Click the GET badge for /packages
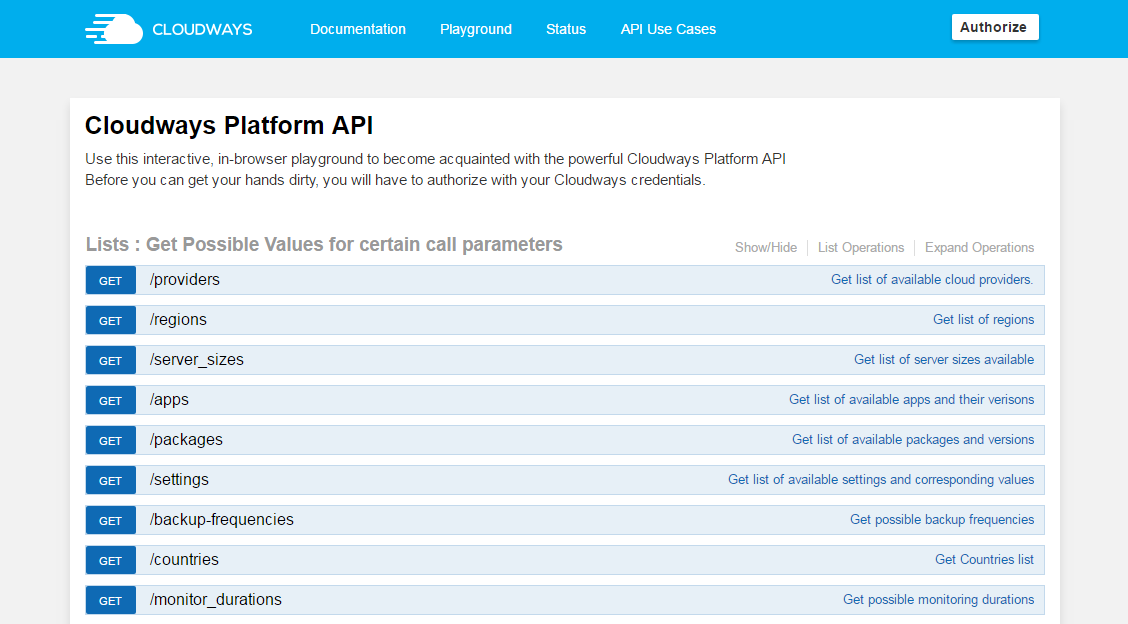This screenshot has height=624, width=1128. [111, 440]
